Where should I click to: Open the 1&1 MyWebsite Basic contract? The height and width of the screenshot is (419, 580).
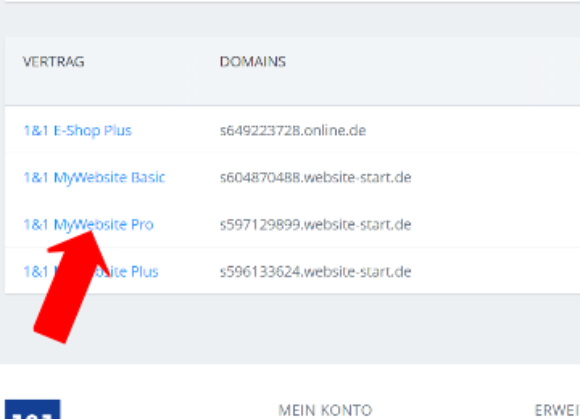coord(94,178)
